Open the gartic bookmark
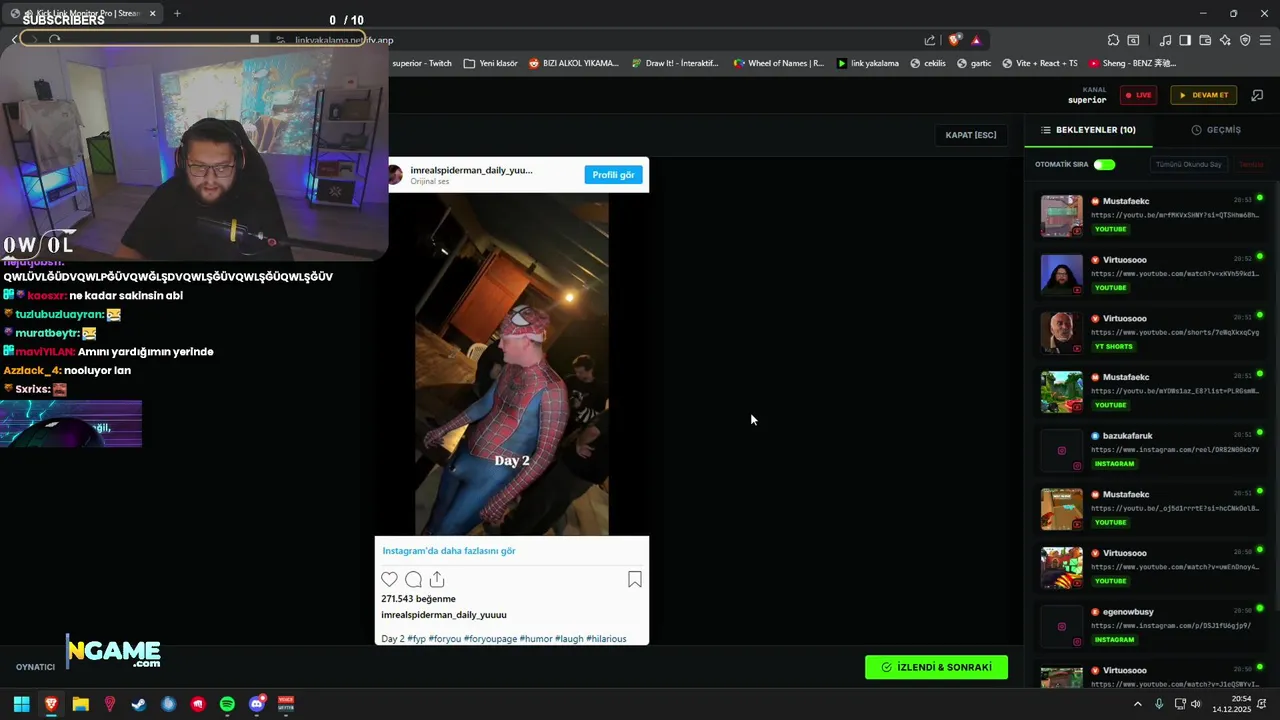The image size is (1280, 720). [x=974, y=63]
